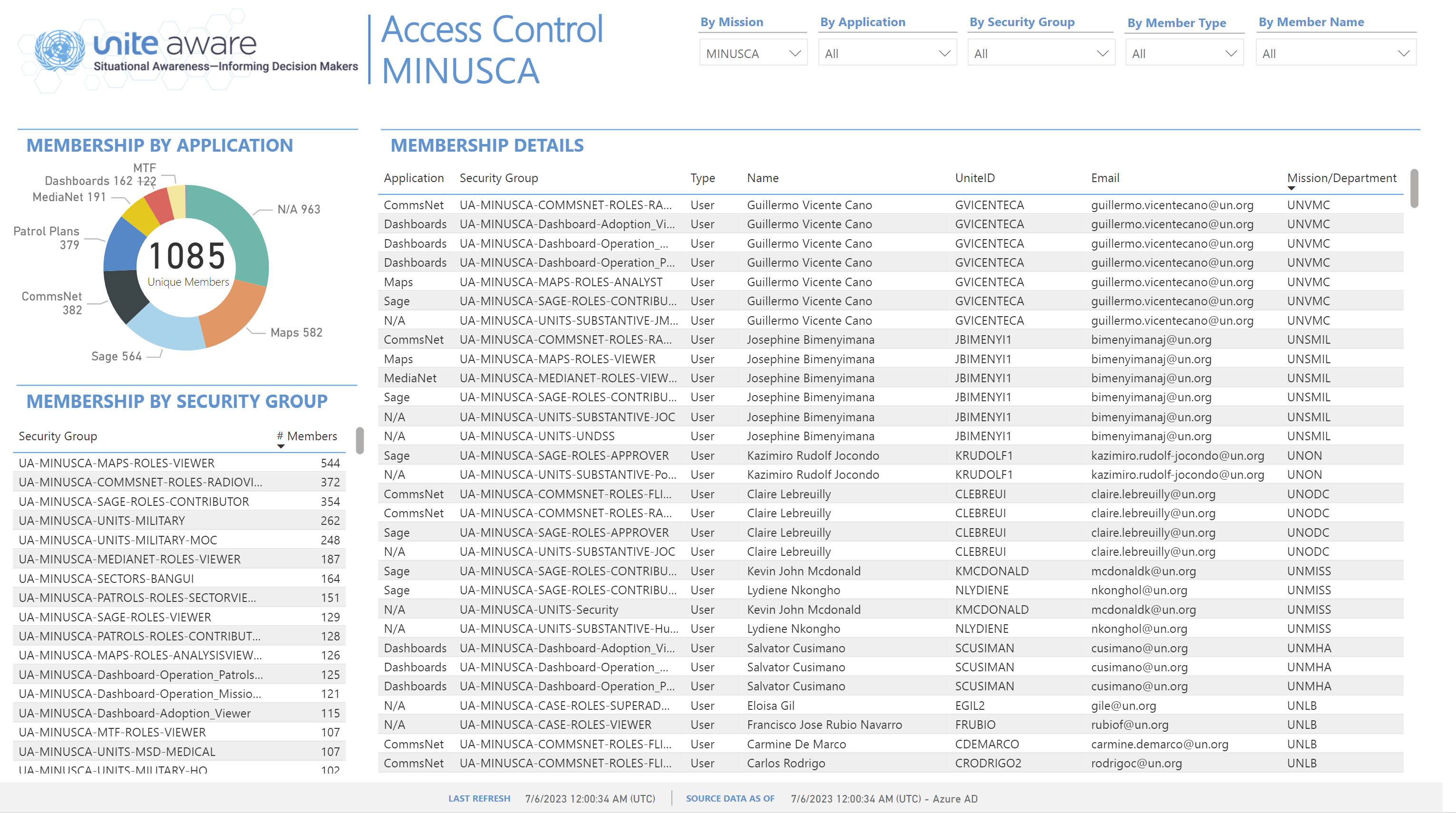Screen dimensions: 1456x813
Task: Click the Source Data As Of Azure AD timestamp
Action: pyautogui.click(x=884, y=799)
